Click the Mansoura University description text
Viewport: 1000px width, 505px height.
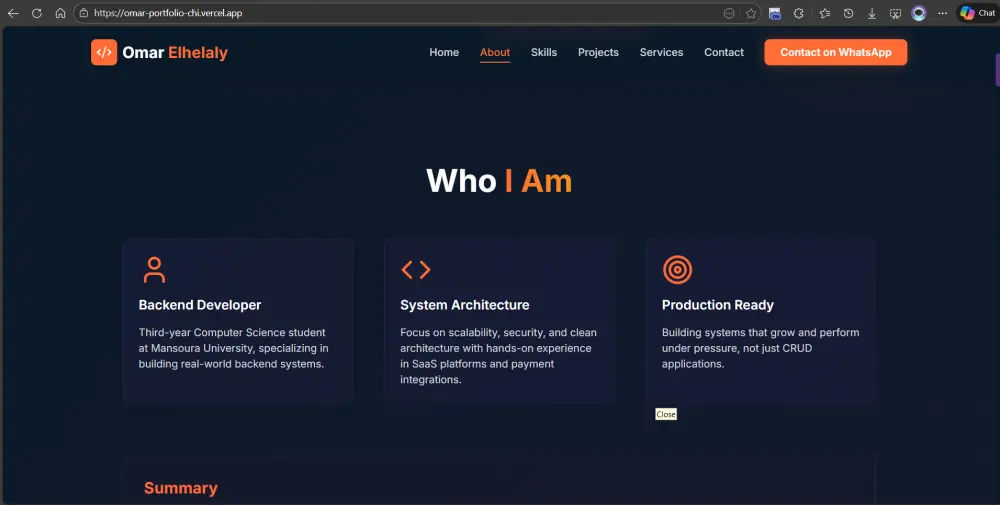coord(233,348)
